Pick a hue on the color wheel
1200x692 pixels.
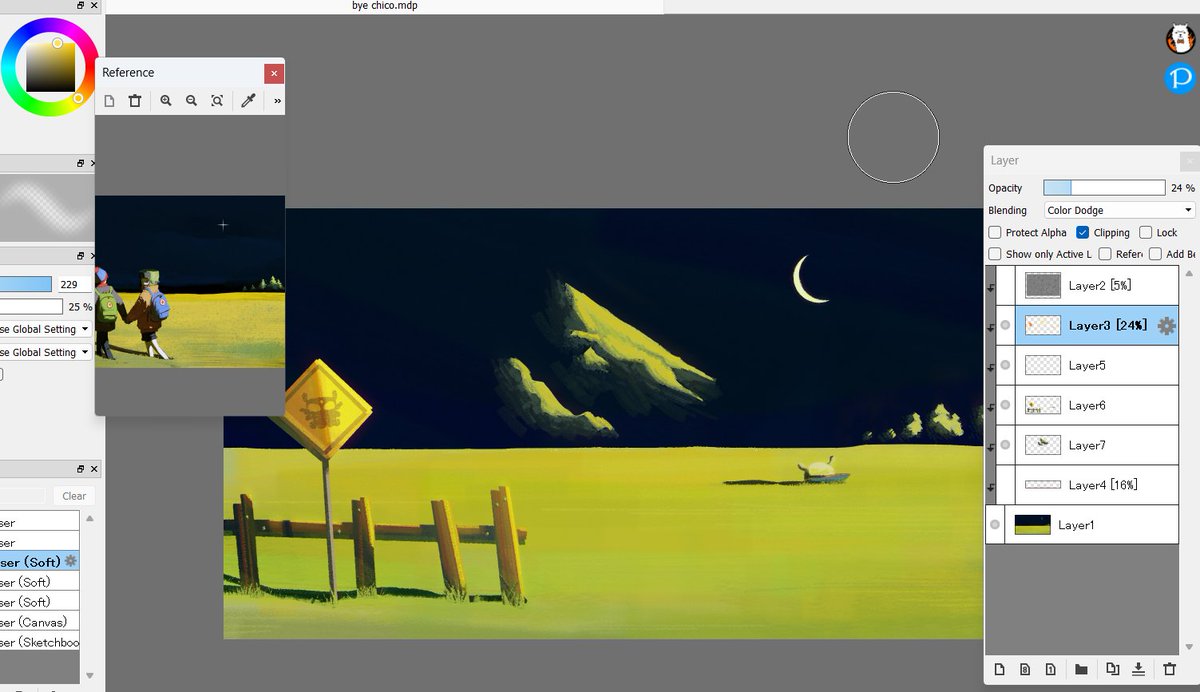pyautogui.click(x=50, y=68)
